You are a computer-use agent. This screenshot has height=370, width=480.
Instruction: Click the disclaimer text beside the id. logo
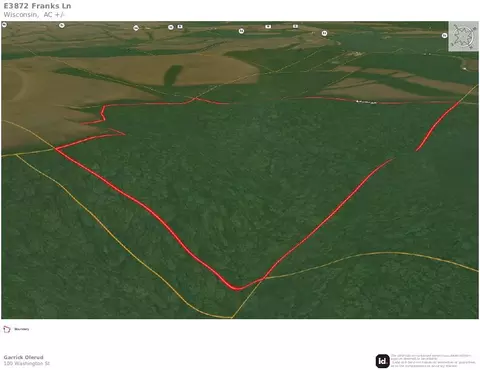[433, 361]
